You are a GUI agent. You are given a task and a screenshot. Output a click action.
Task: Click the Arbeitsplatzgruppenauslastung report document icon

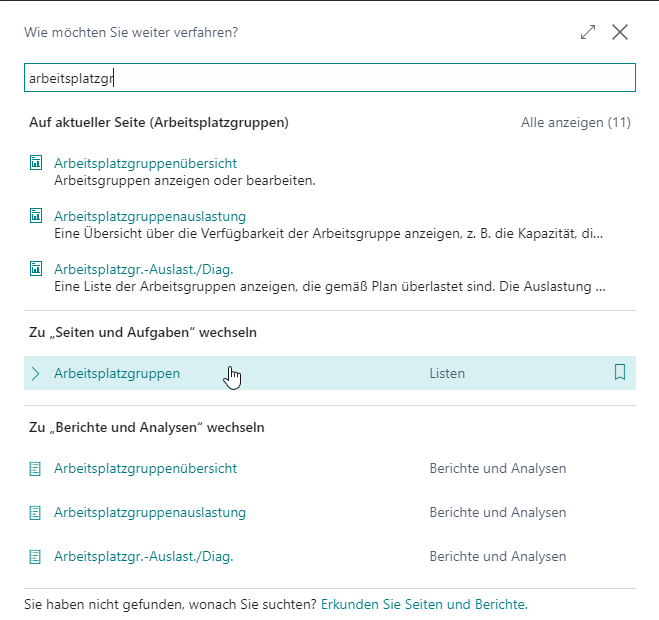click(35, 513)
